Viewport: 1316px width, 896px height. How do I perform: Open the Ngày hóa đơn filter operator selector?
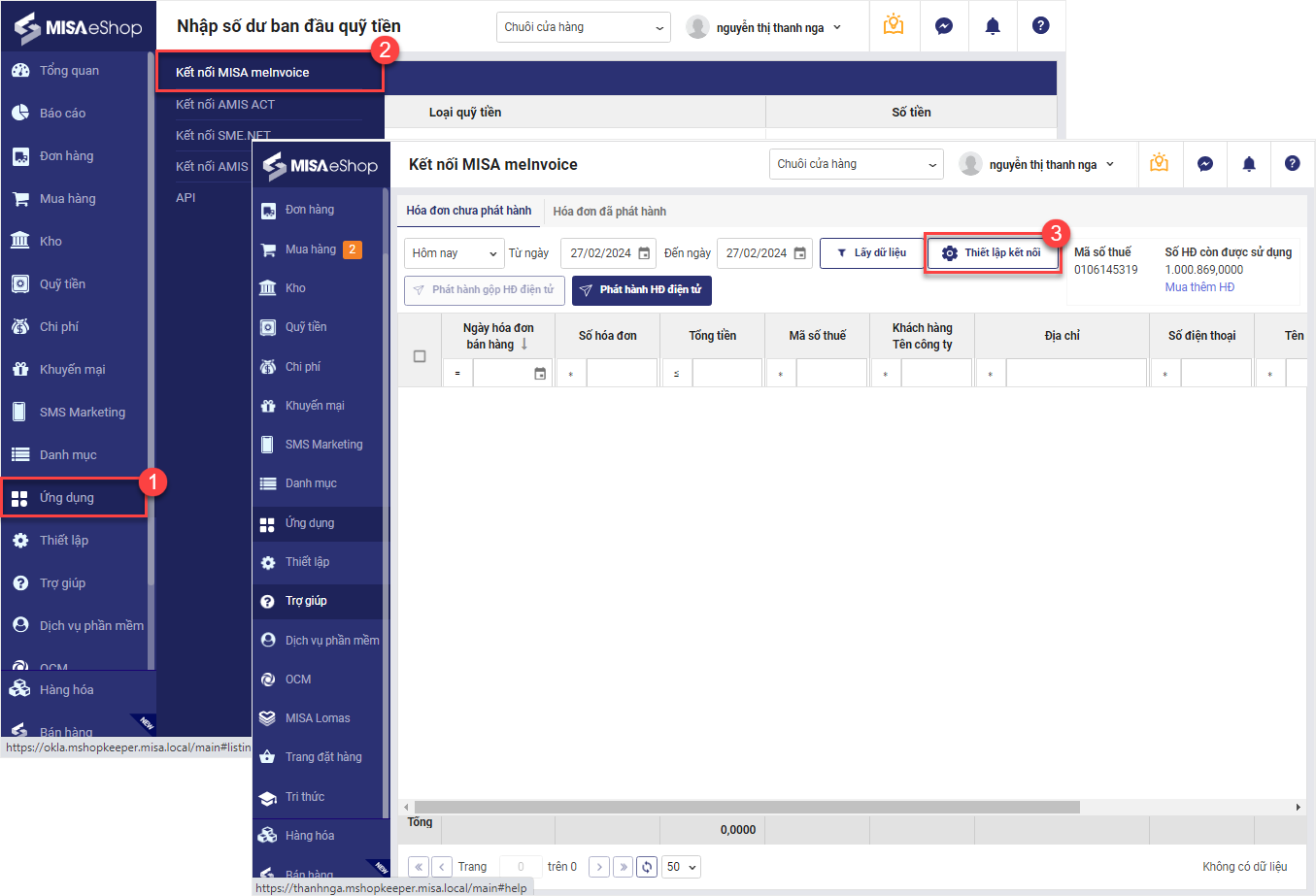click(x=458, y=374)
